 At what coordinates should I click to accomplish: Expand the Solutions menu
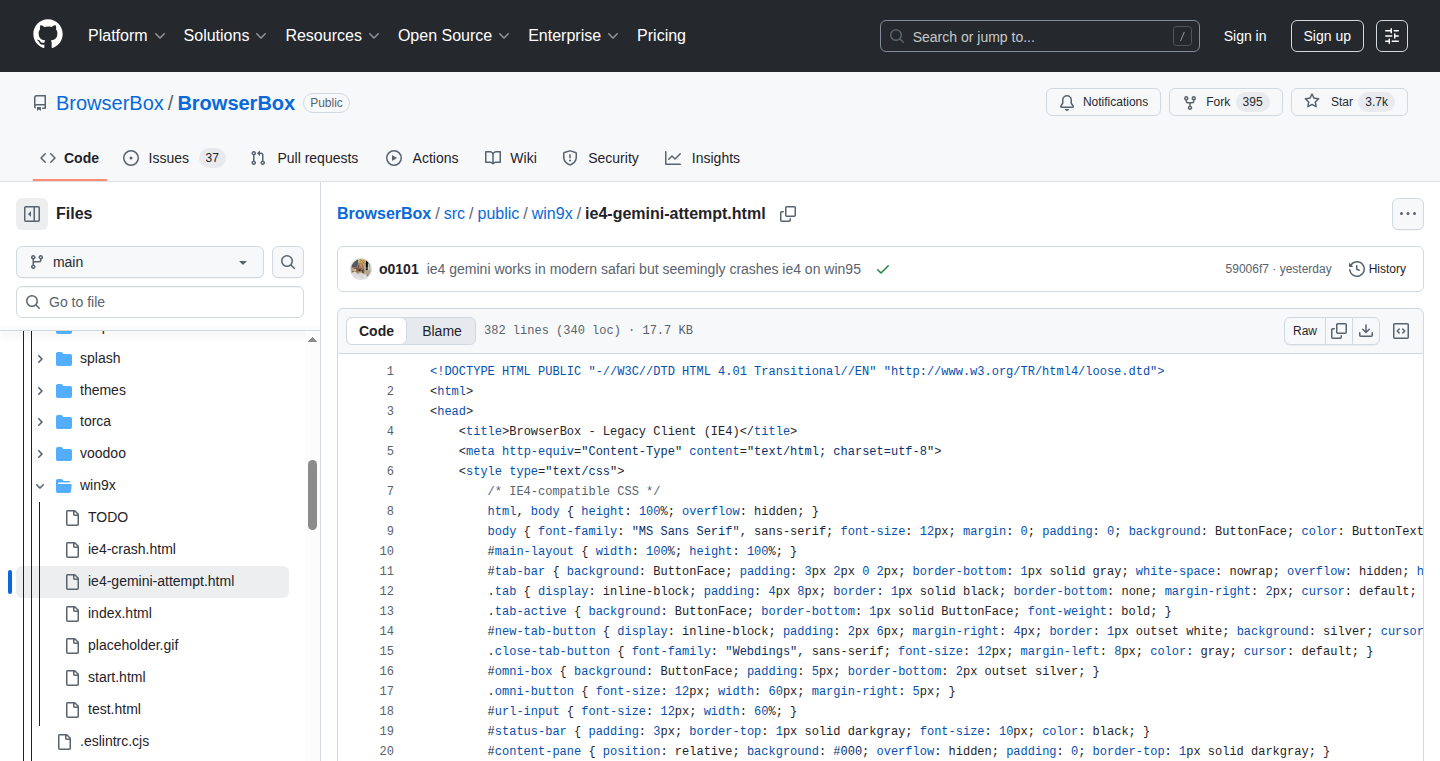pyautogui.click(x=225, y=36)
